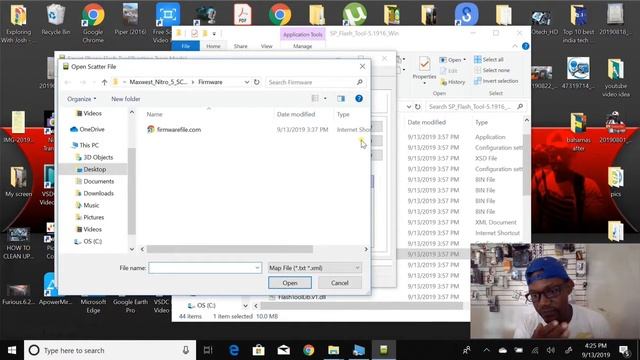Select This PC in navigation pane
Screen dimensions: 640x360
[85, 145]
